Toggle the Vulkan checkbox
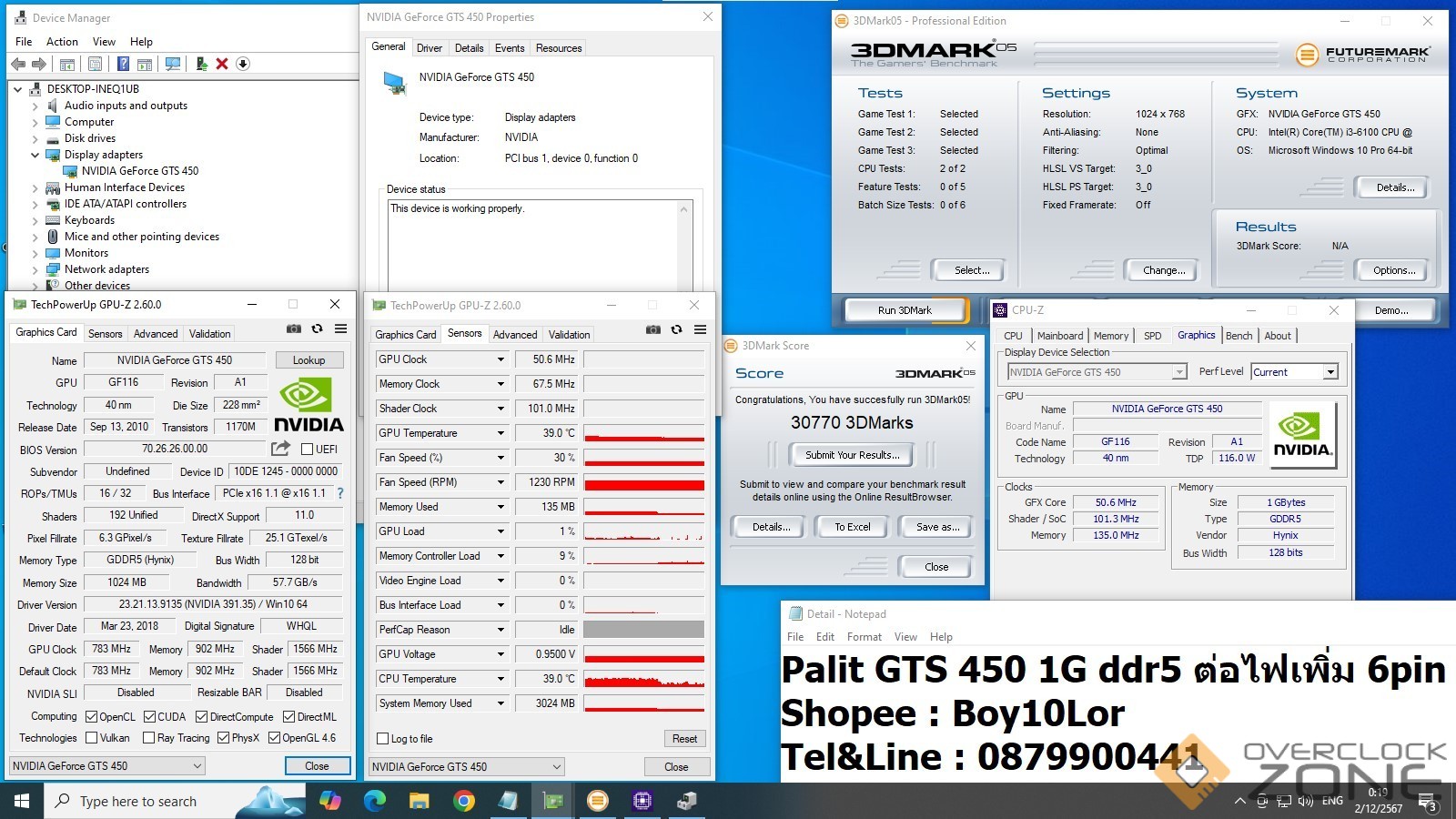Screen dimensions: 1456x819 click(x=92, y=738)
